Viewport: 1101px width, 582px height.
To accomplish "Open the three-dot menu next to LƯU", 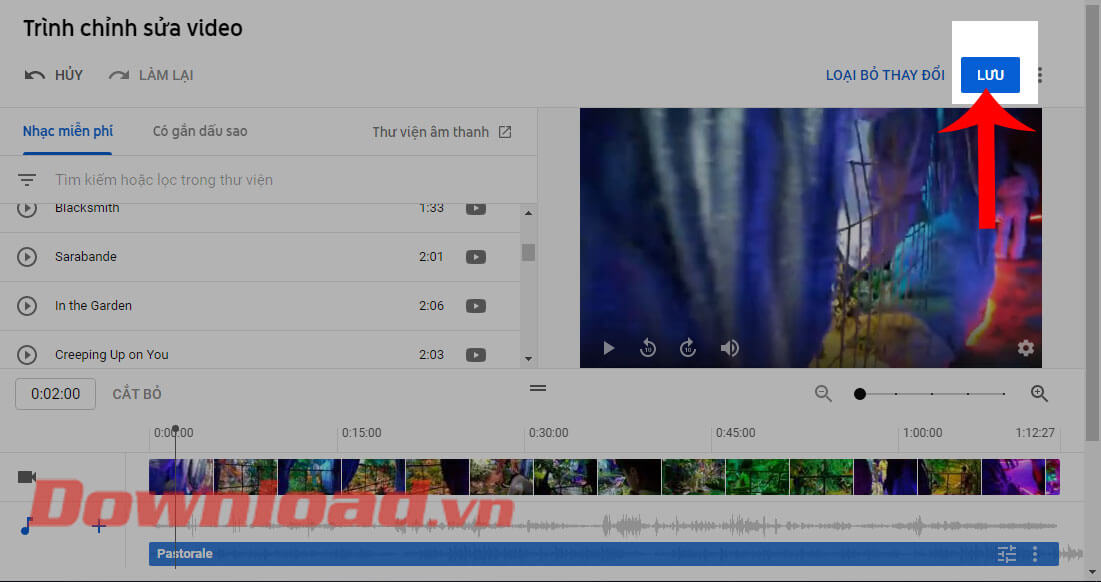I will tap(1040, 75).
